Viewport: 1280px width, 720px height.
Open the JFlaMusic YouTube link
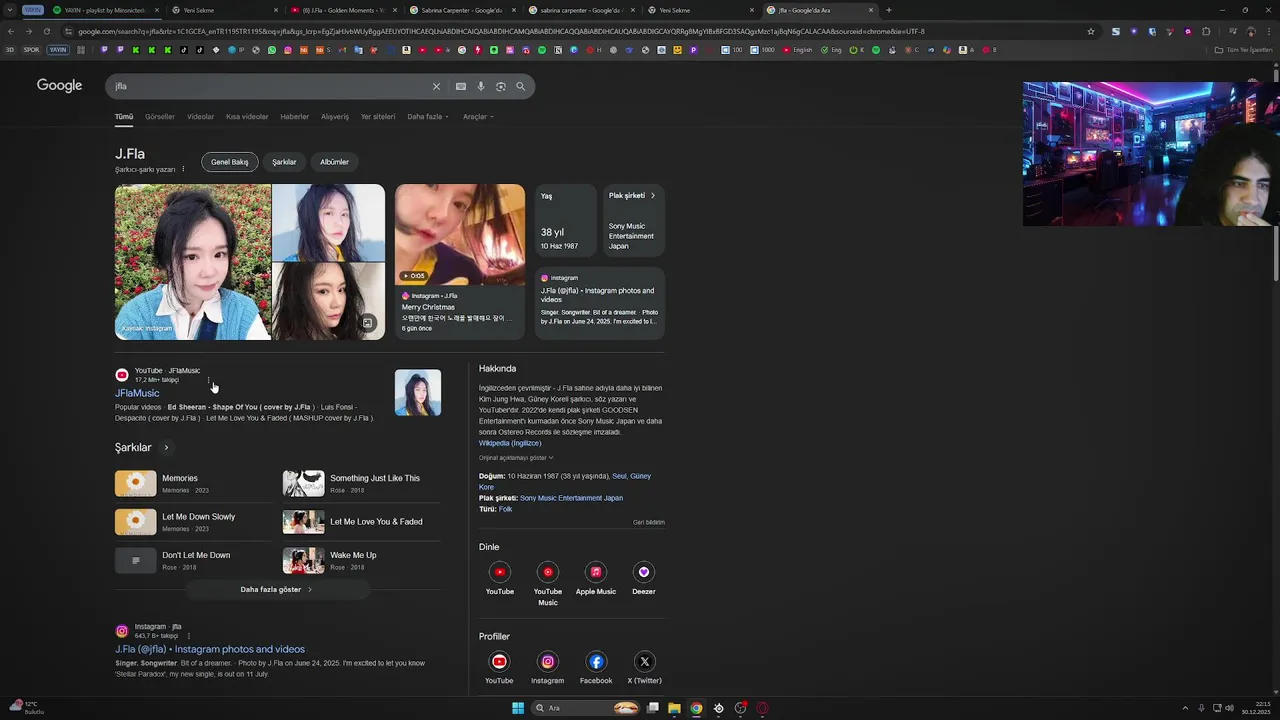coord(137,393)
